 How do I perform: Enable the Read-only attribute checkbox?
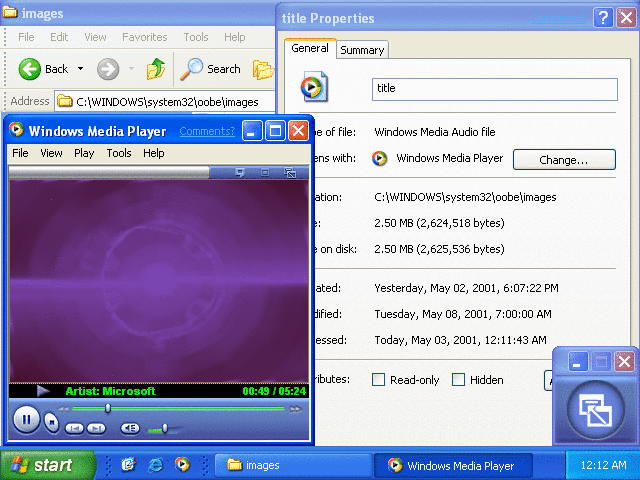pyautogui.click(x=378, y=380)
